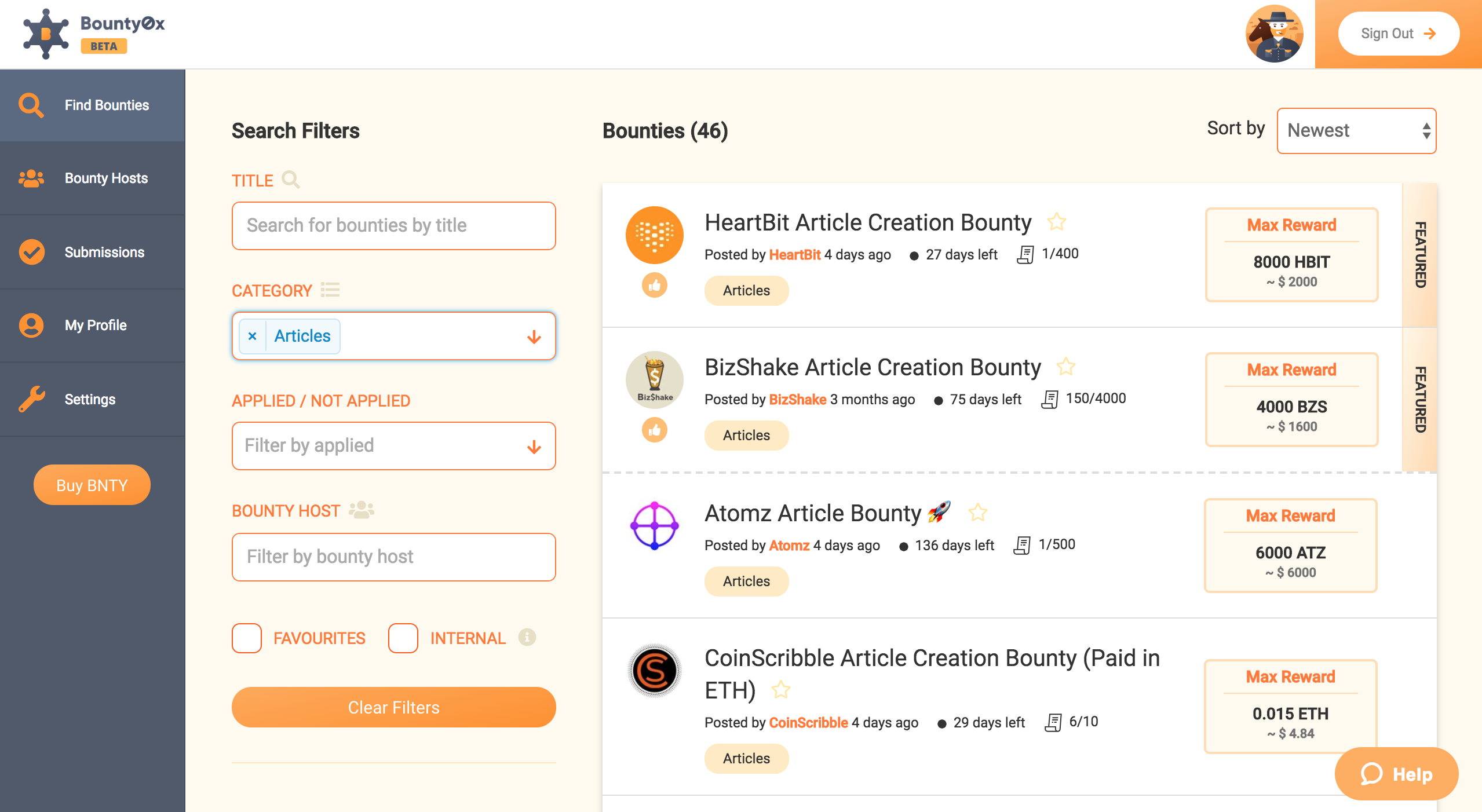Click the title search magnifier icon
This screenshot has height=812, width=1482.
tap(291, 180)
